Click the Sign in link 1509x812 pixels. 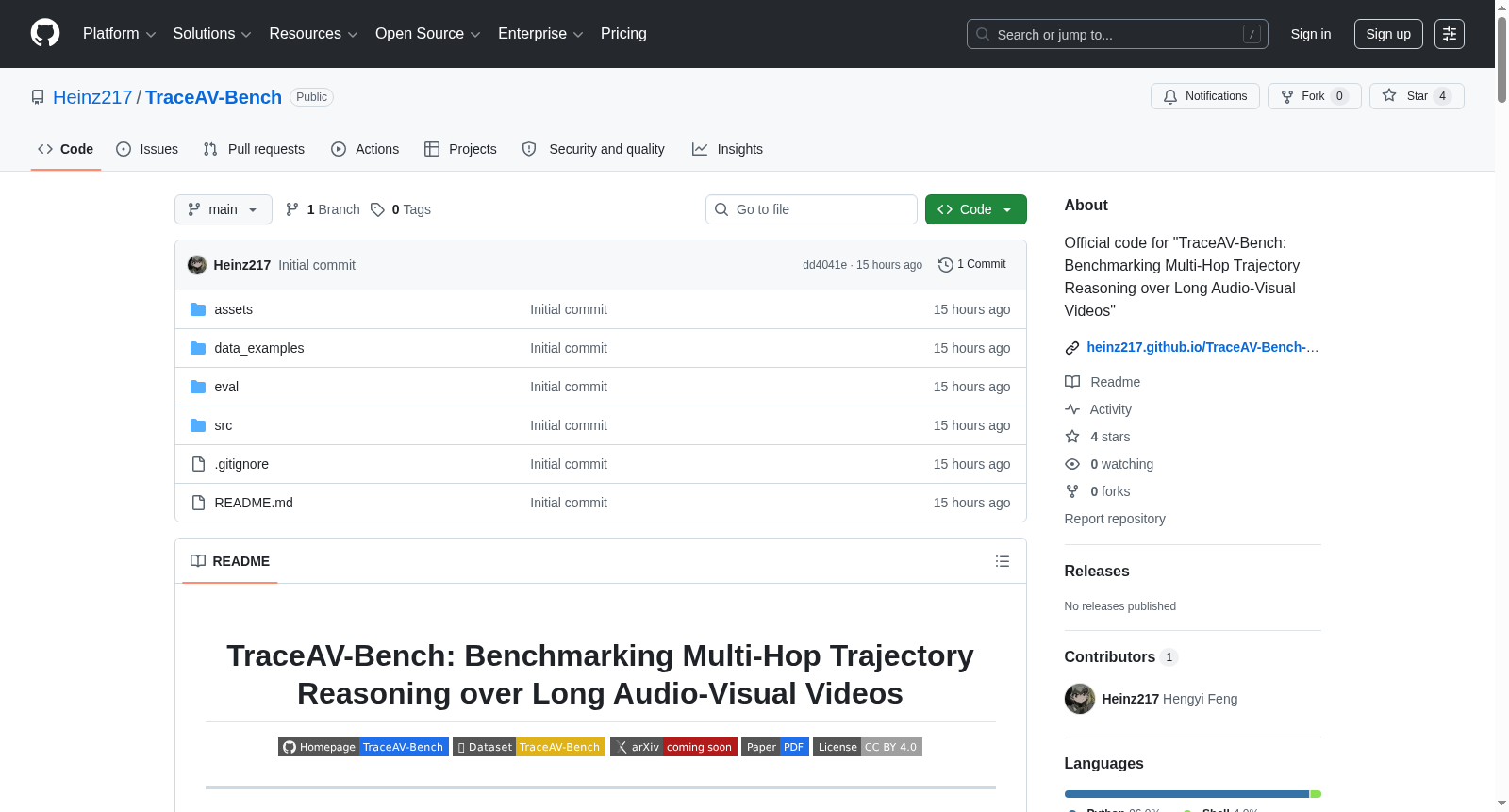(1311, 34)
